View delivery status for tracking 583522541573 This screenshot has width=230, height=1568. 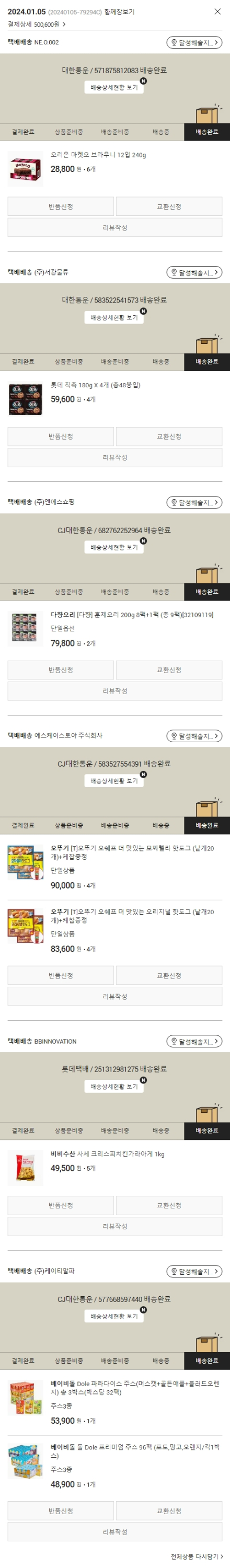[114, 318]
